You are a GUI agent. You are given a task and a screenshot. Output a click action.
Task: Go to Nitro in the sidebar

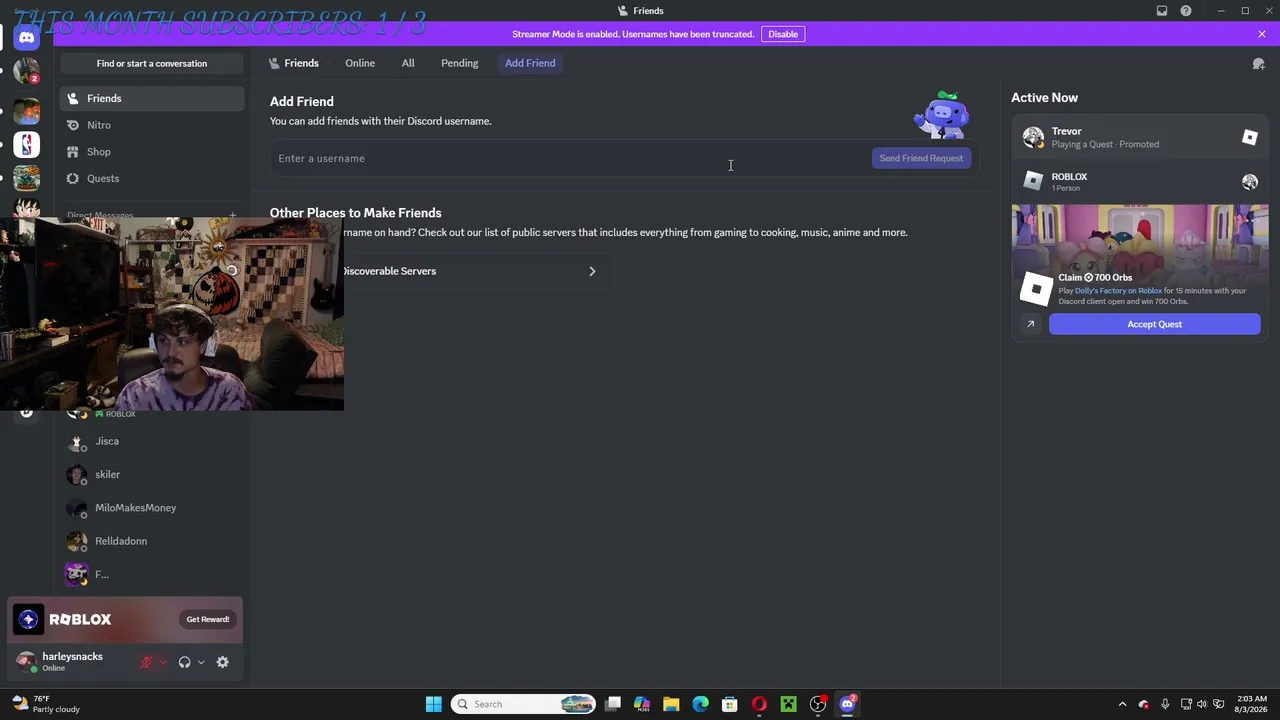click(x=152, y=125)
